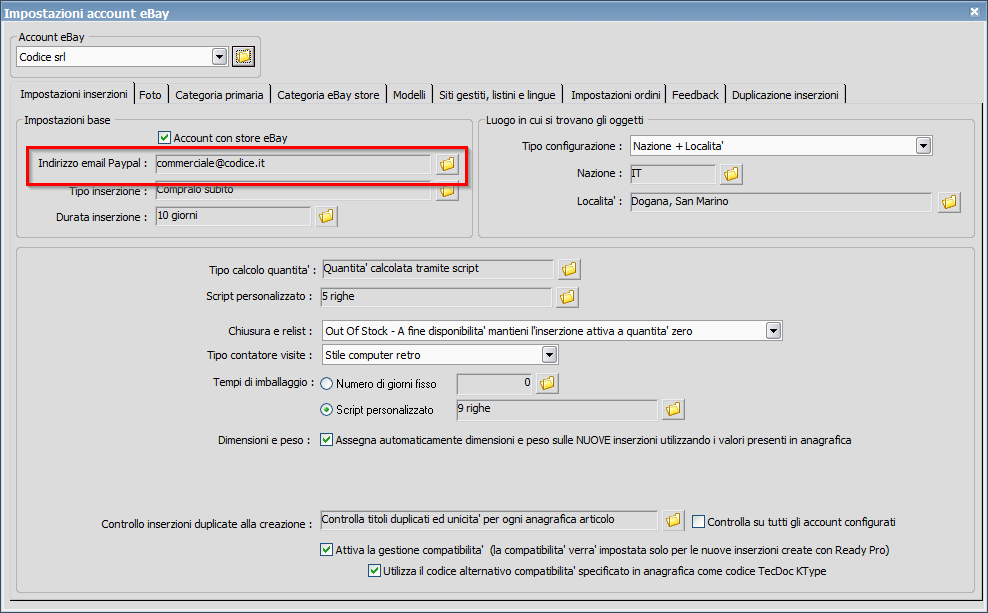Screen dimensions: 988x613
Task: Open folder icon next to Localita' field
Action: click(x=949, y=202)
